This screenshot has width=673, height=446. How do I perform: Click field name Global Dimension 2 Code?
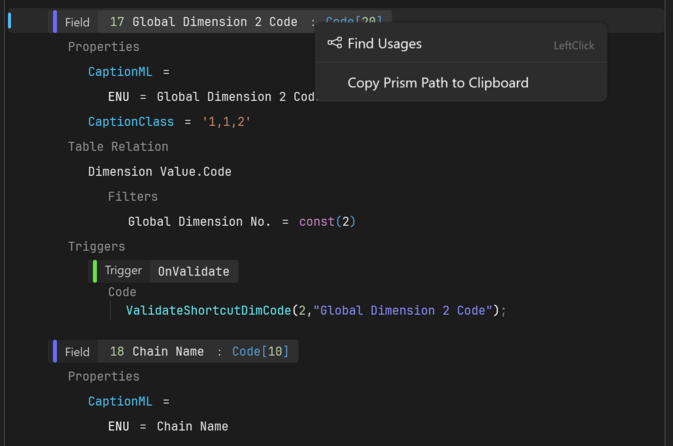pos(215,22)
